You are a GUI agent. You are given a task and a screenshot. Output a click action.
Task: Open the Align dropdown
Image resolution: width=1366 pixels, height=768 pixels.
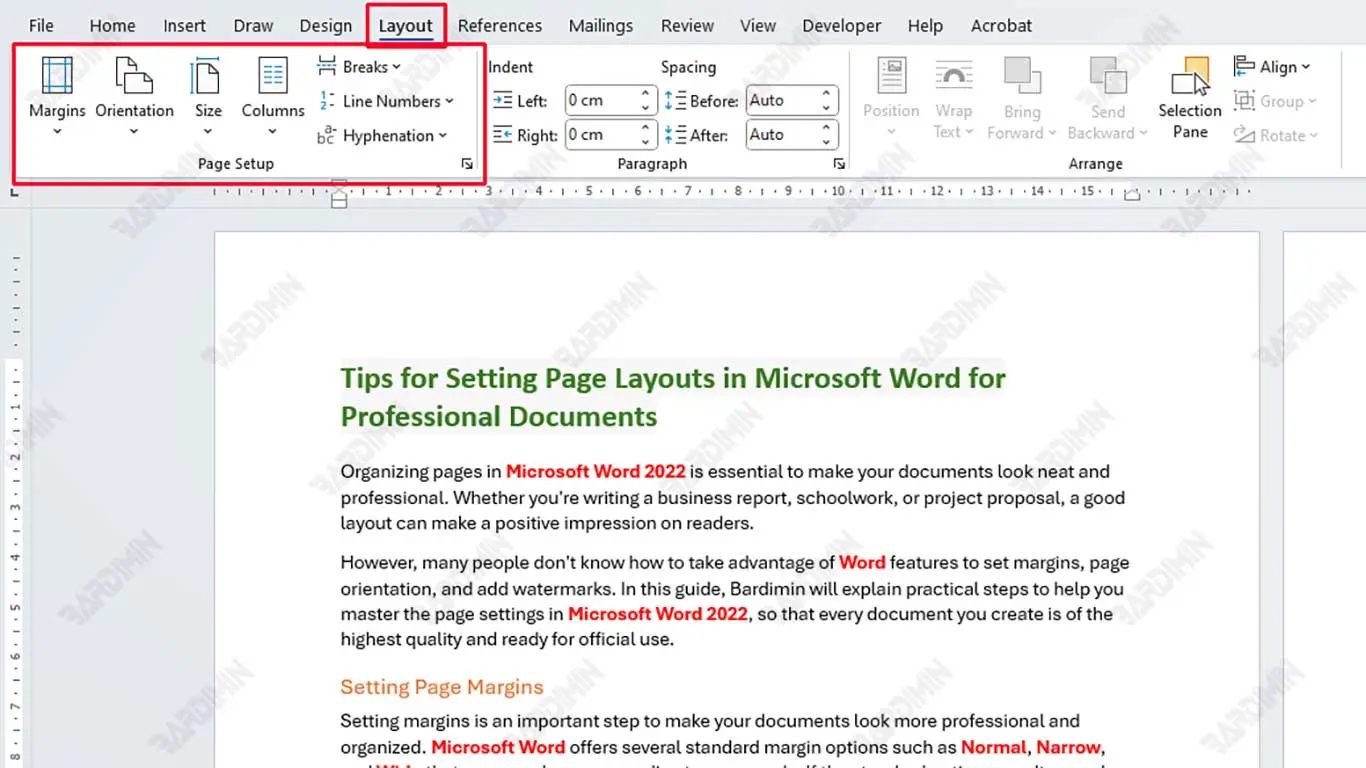click(x=1273, y=67)
